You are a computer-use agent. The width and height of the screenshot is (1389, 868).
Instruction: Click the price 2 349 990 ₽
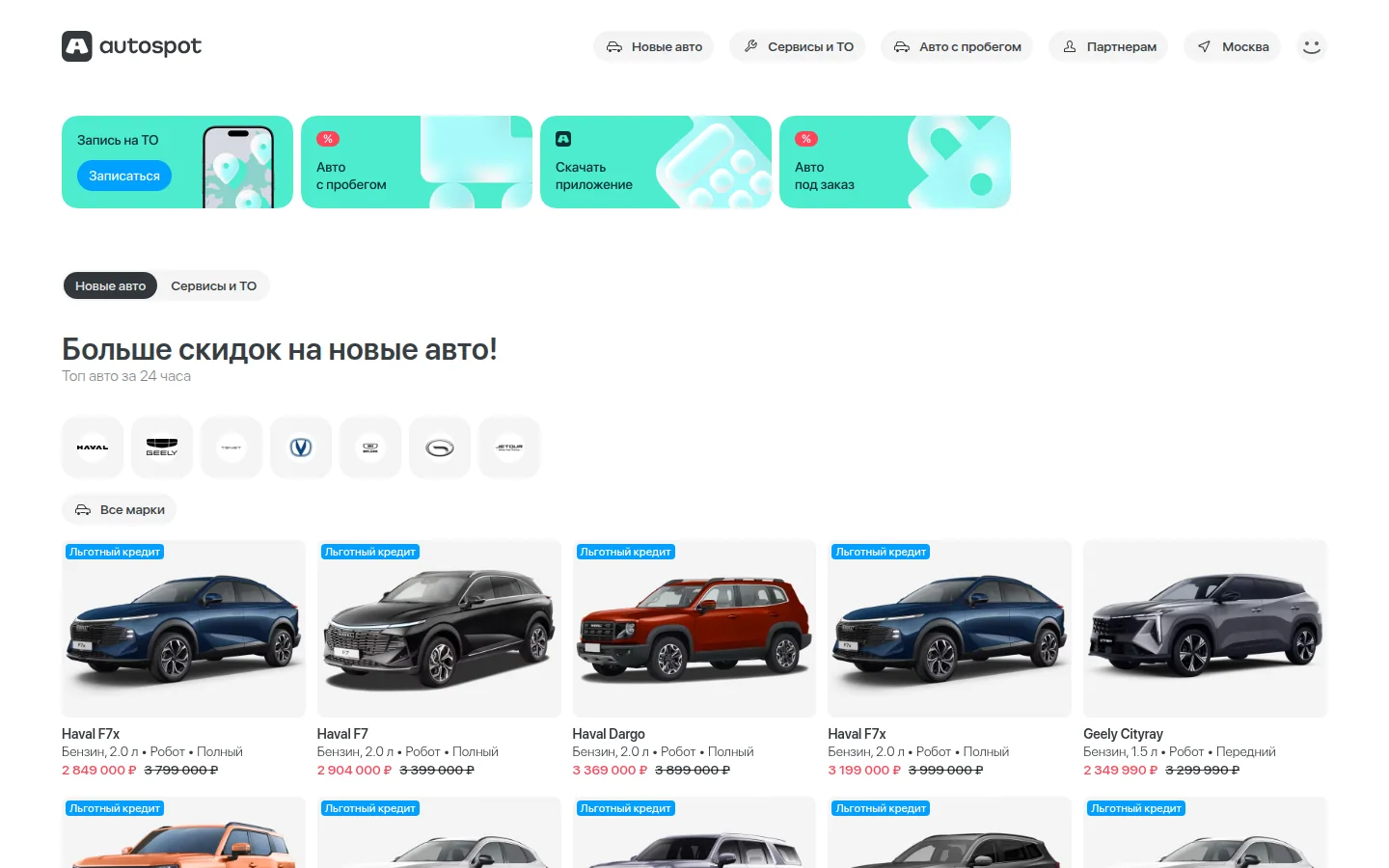[x=1120, y=770]
